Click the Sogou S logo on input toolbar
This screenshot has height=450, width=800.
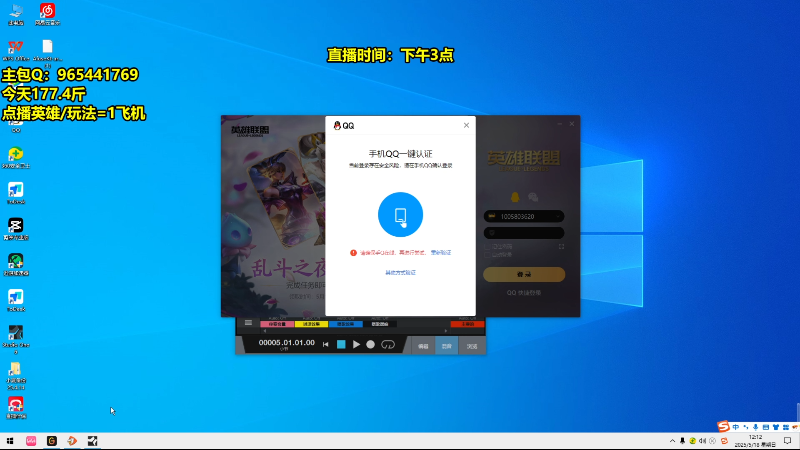pyautogui.click(x=723, y=426)
